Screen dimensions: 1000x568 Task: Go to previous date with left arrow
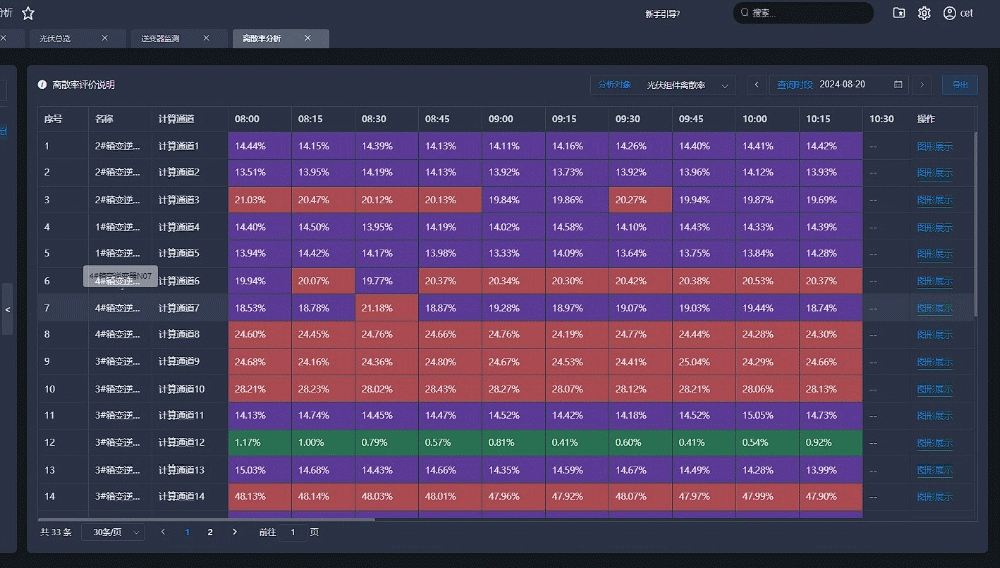coord(756,85)
